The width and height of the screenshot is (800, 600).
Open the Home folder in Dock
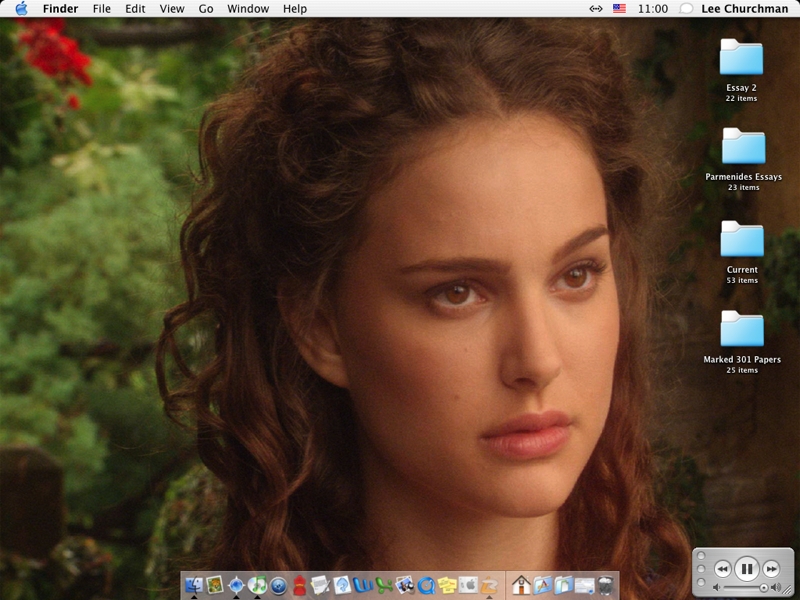521,585
